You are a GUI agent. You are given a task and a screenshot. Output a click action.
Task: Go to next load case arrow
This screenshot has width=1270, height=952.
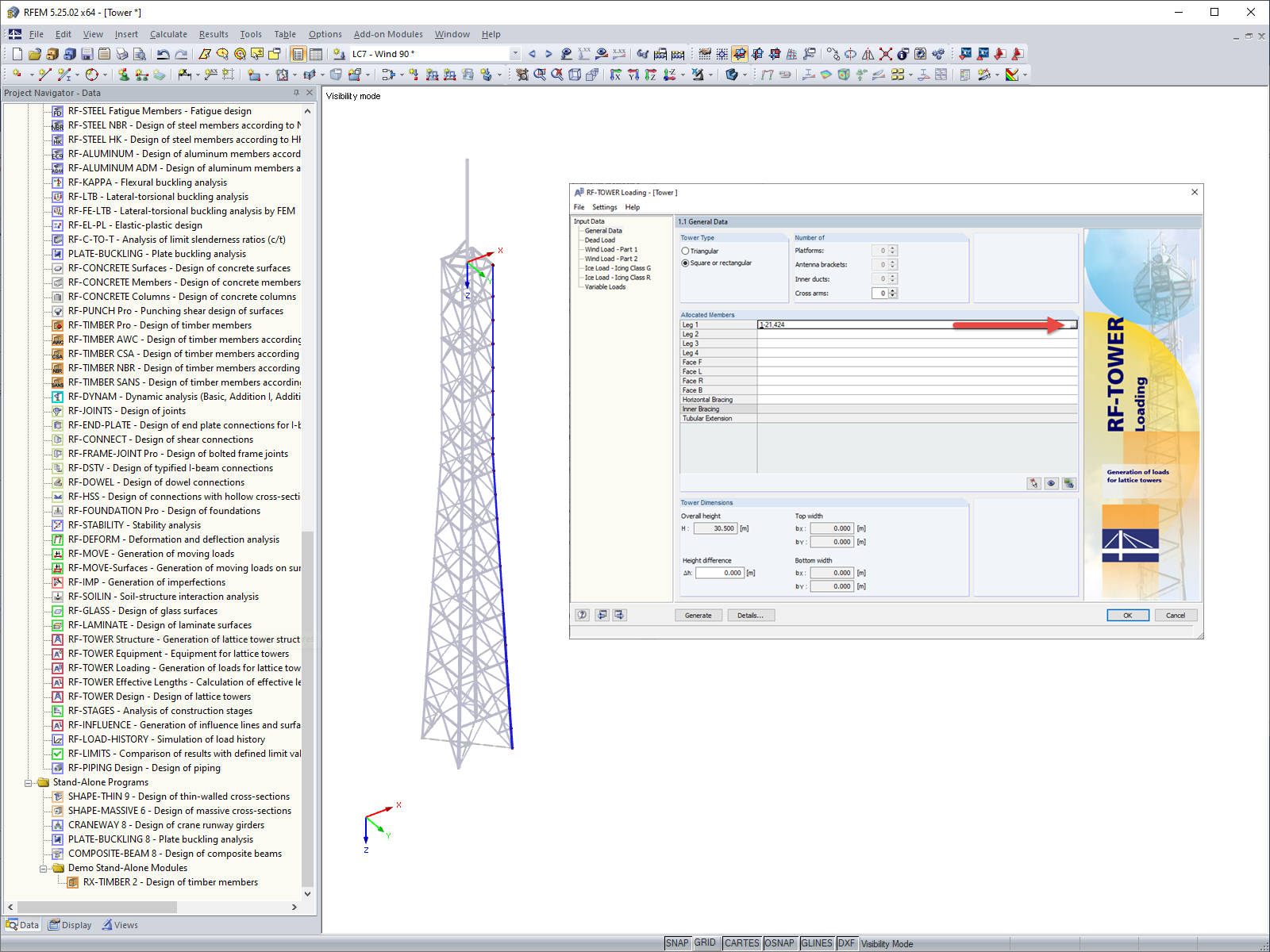click(x=548, y=54)
